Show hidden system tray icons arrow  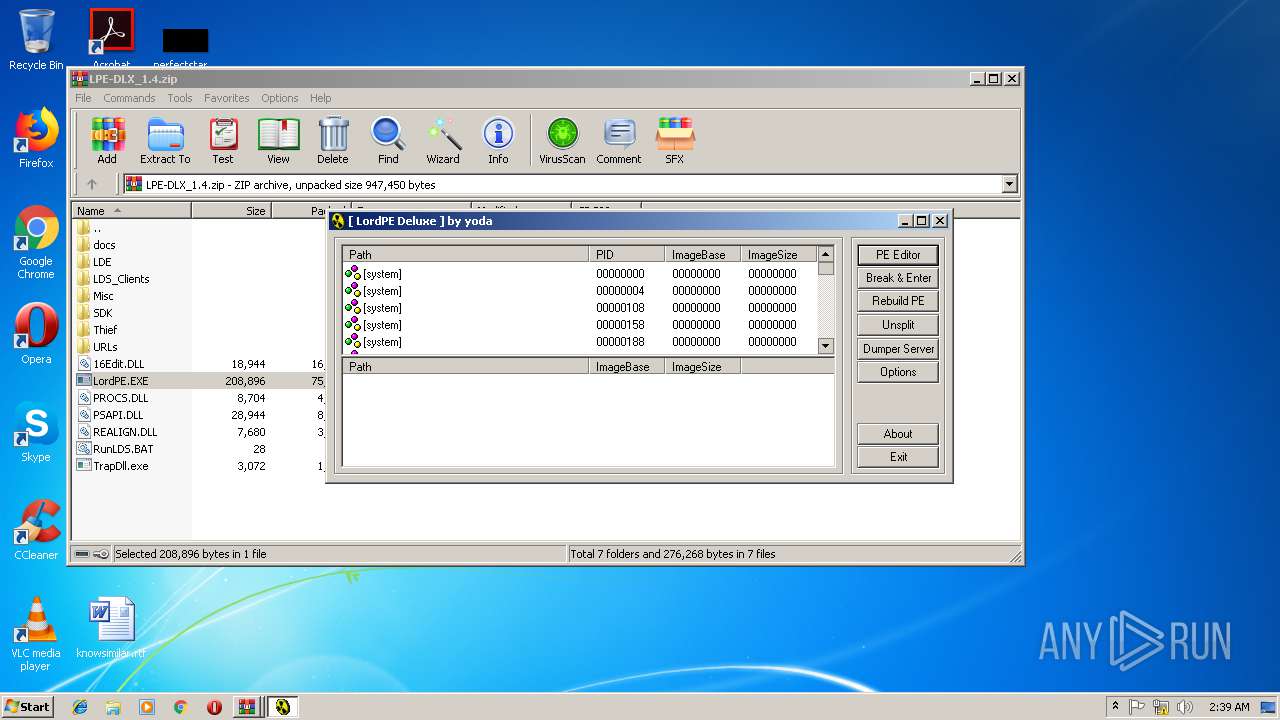1115,707
